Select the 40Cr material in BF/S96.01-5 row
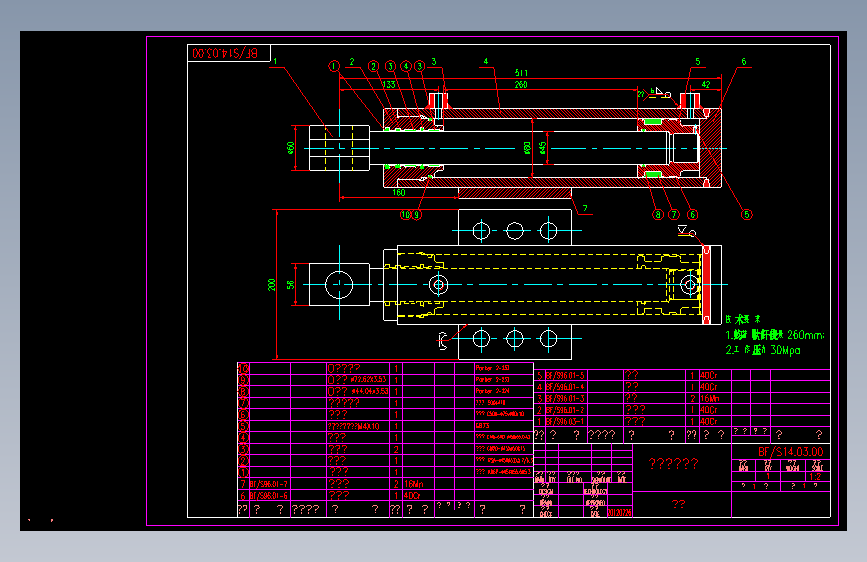The height and width of the screenshot is (562, 867). coord(708,376)
